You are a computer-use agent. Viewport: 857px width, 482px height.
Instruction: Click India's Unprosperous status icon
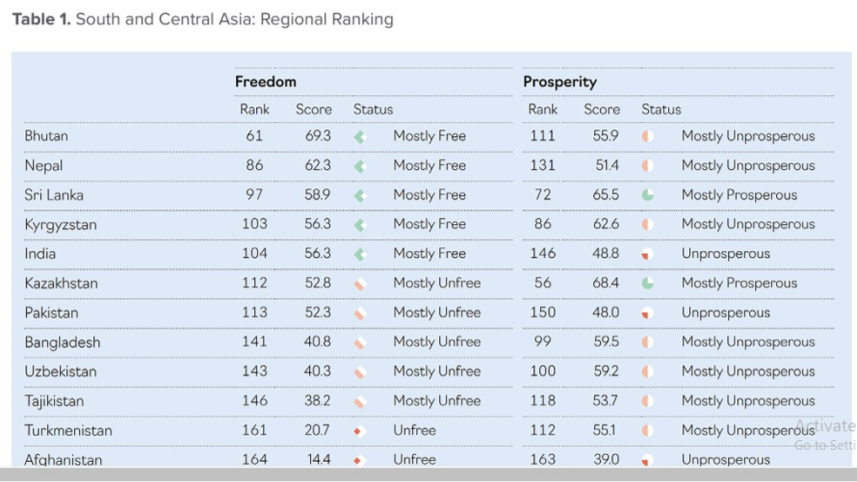pyautogui.click(x=648, y=254)
